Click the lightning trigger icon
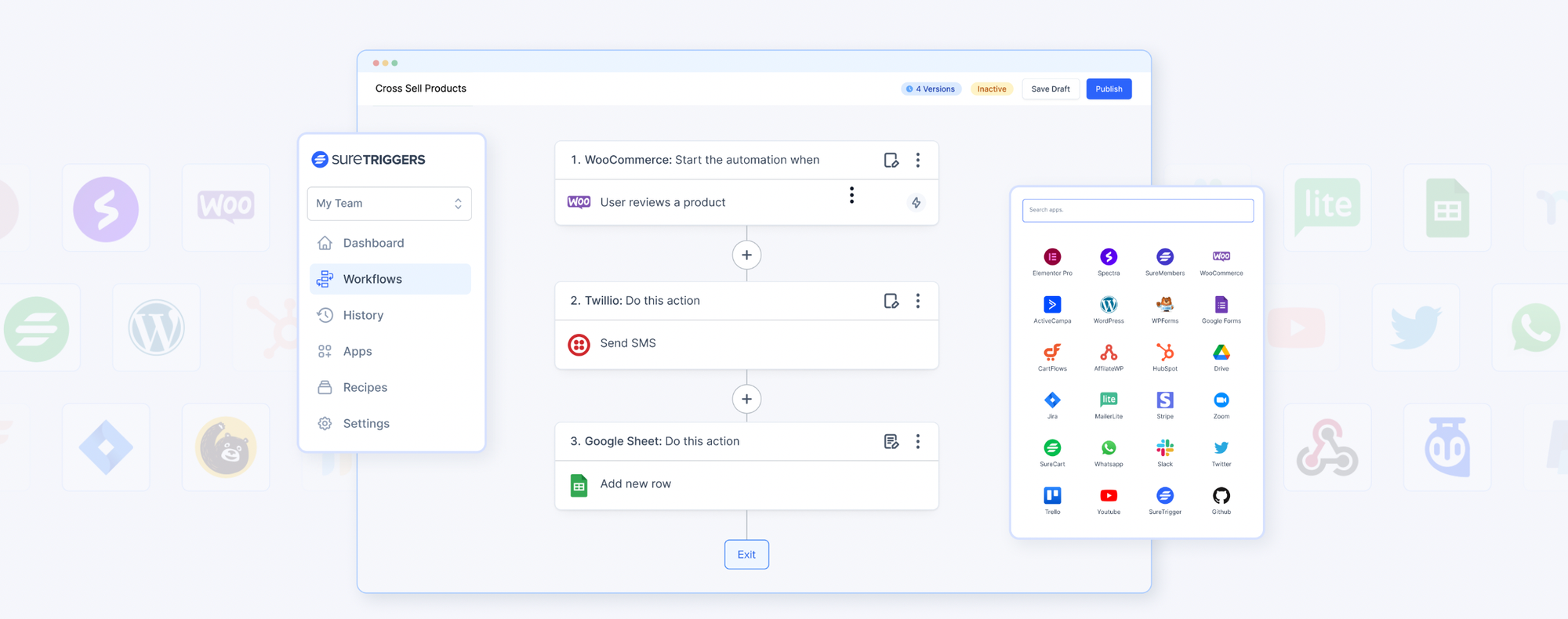 click(916, 203)
